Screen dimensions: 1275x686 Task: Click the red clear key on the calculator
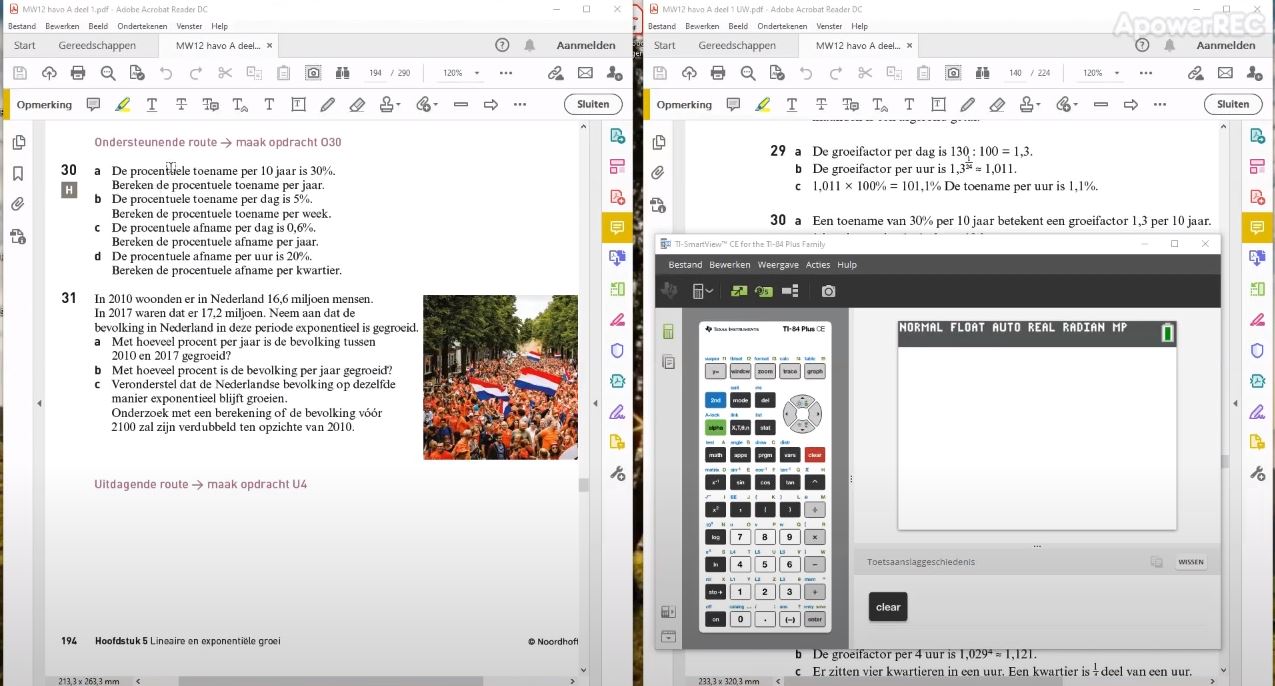815,454
